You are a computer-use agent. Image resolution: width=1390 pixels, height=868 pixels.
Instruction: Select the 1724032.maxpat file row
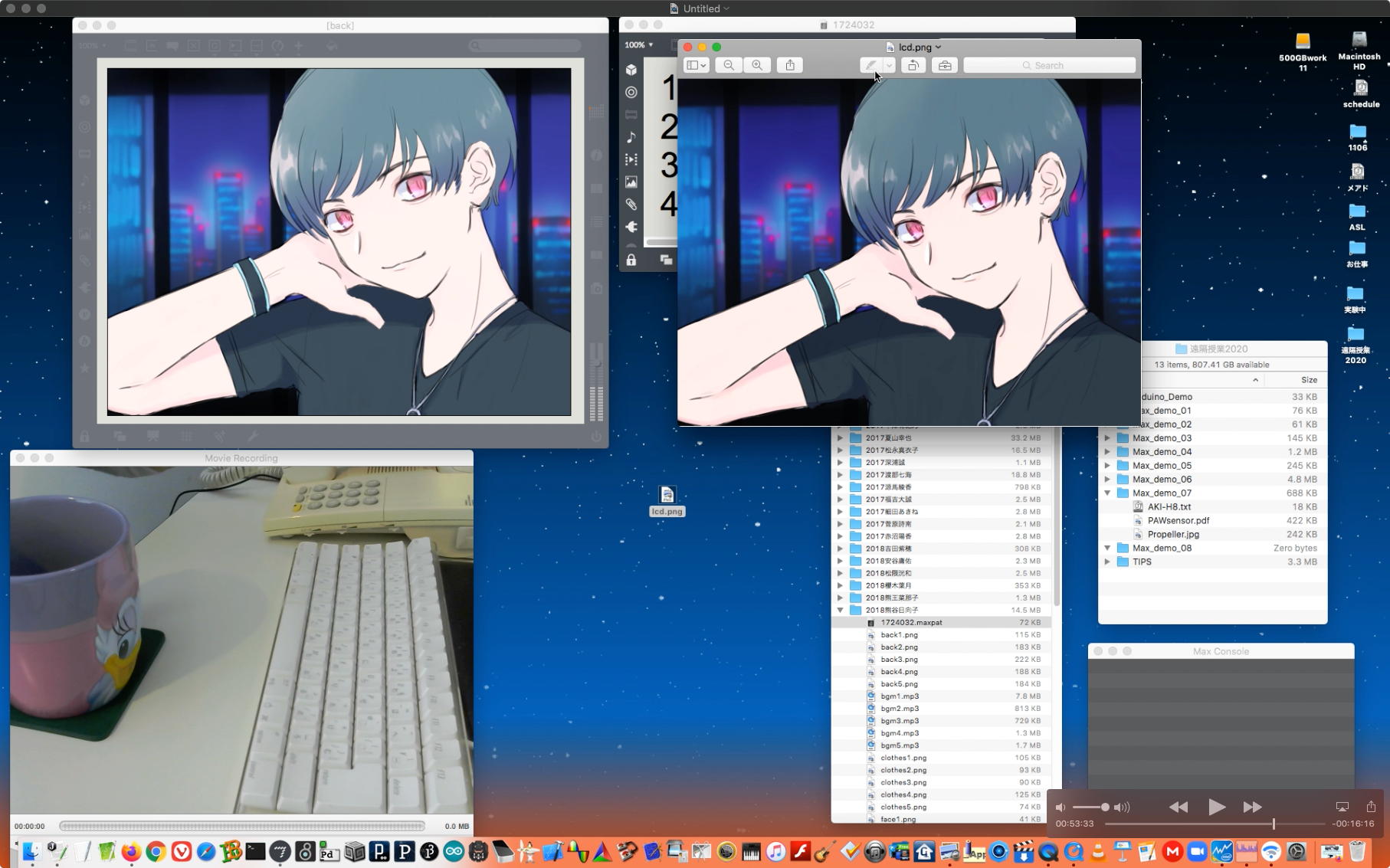(x=941, y=623)
